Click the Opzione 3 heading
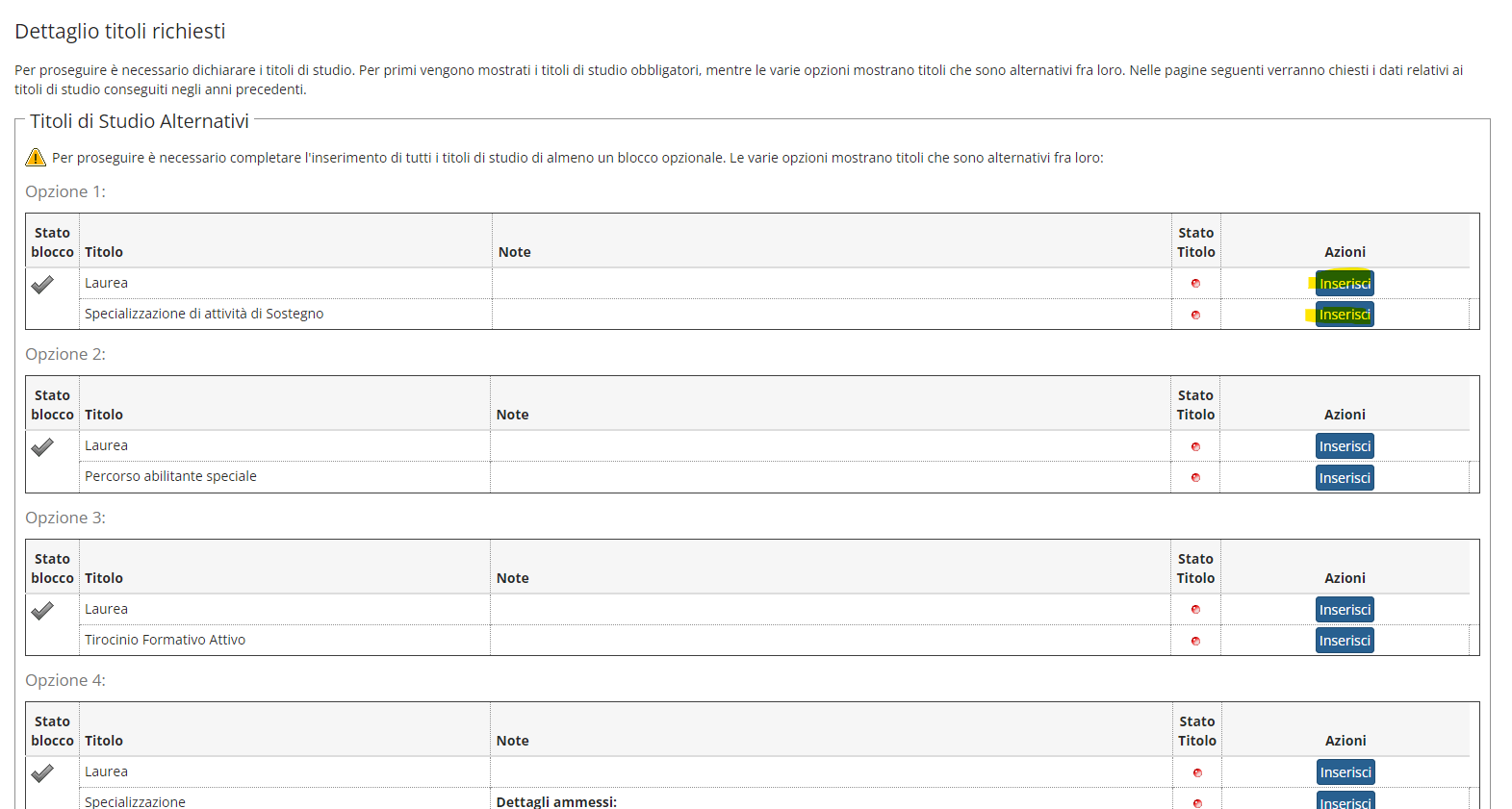The width and height of the screenshot is (1512, 809). coord(65,518)
